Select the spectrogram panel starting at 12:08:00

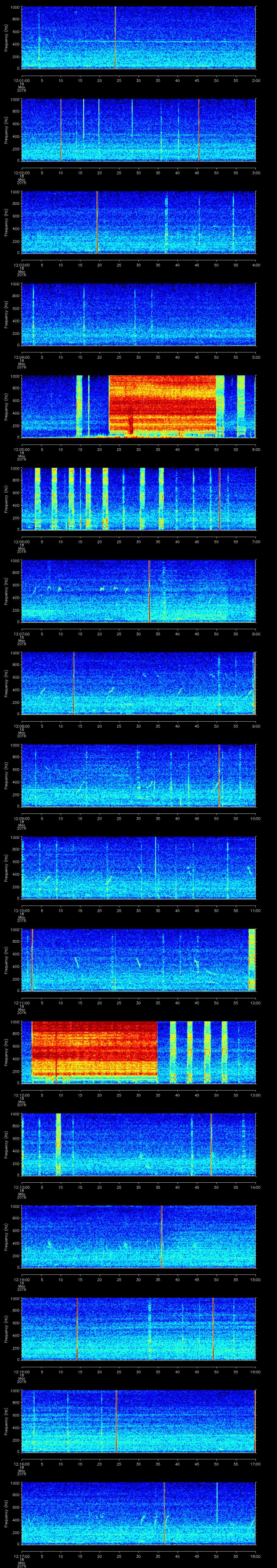coord(139,683)
